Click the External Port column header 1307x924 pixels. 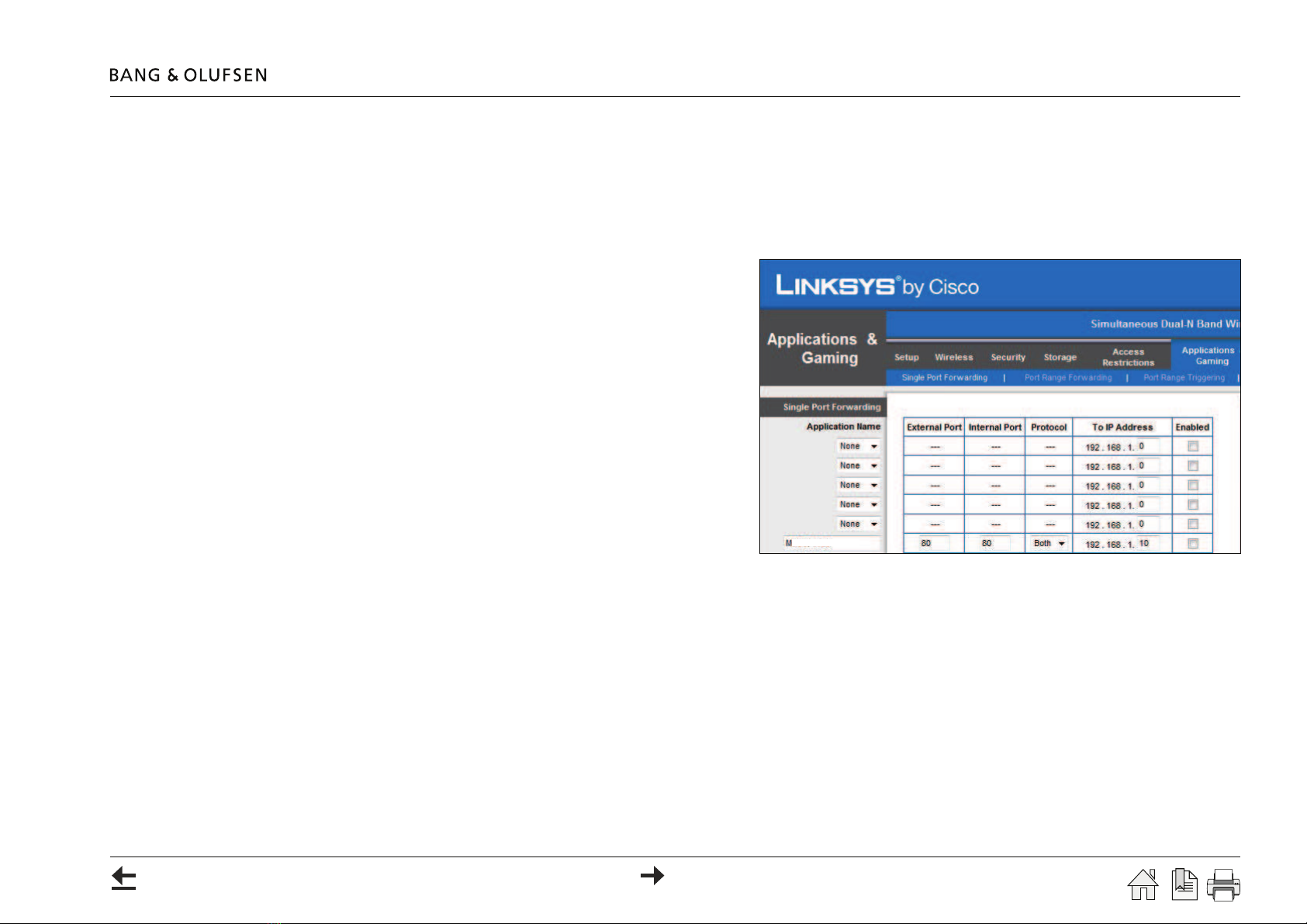(x=934, y=427)
